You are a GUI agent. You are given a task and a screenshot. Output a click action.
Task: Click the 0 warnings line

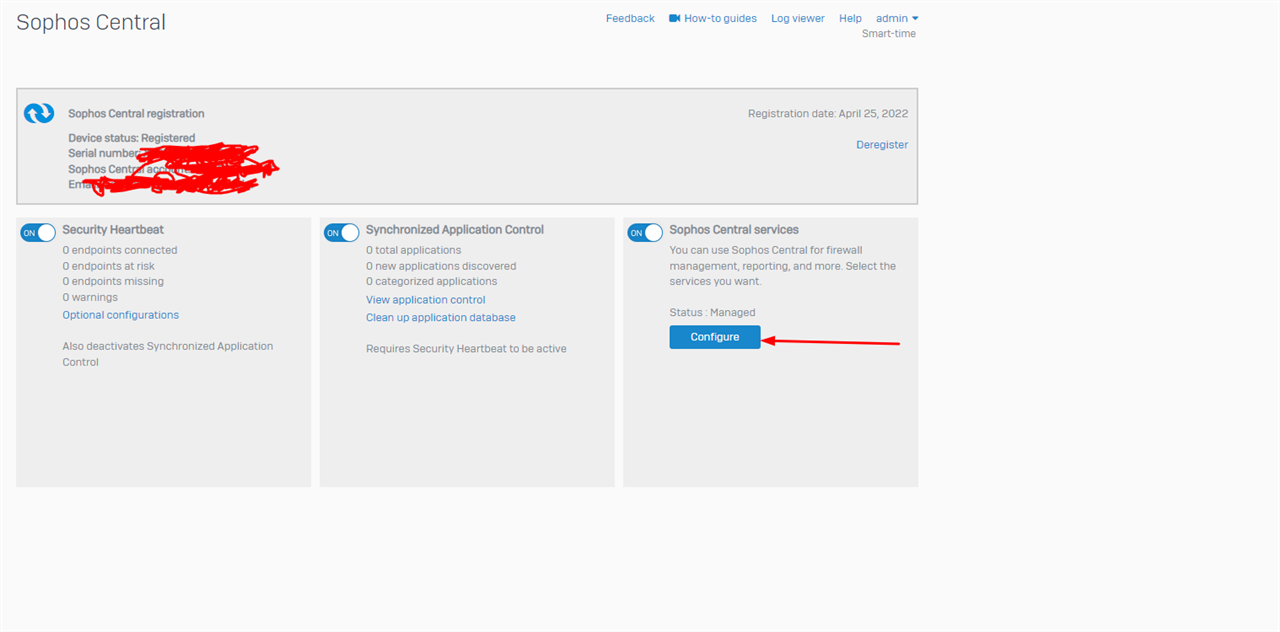[90, 298]
